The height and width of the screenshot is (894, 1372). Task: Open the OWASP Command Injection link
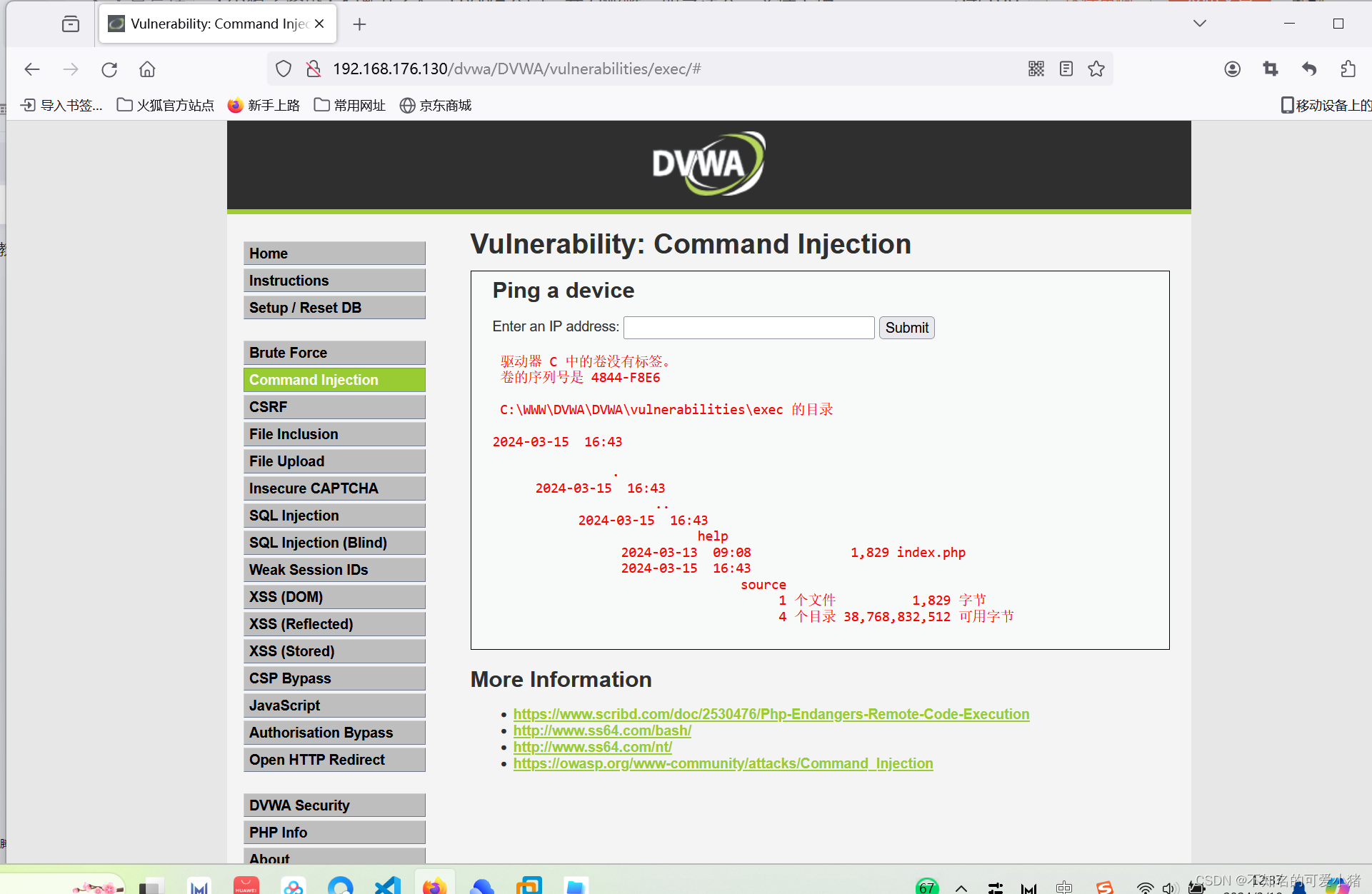pyautogui.click(x=723, y=764)
